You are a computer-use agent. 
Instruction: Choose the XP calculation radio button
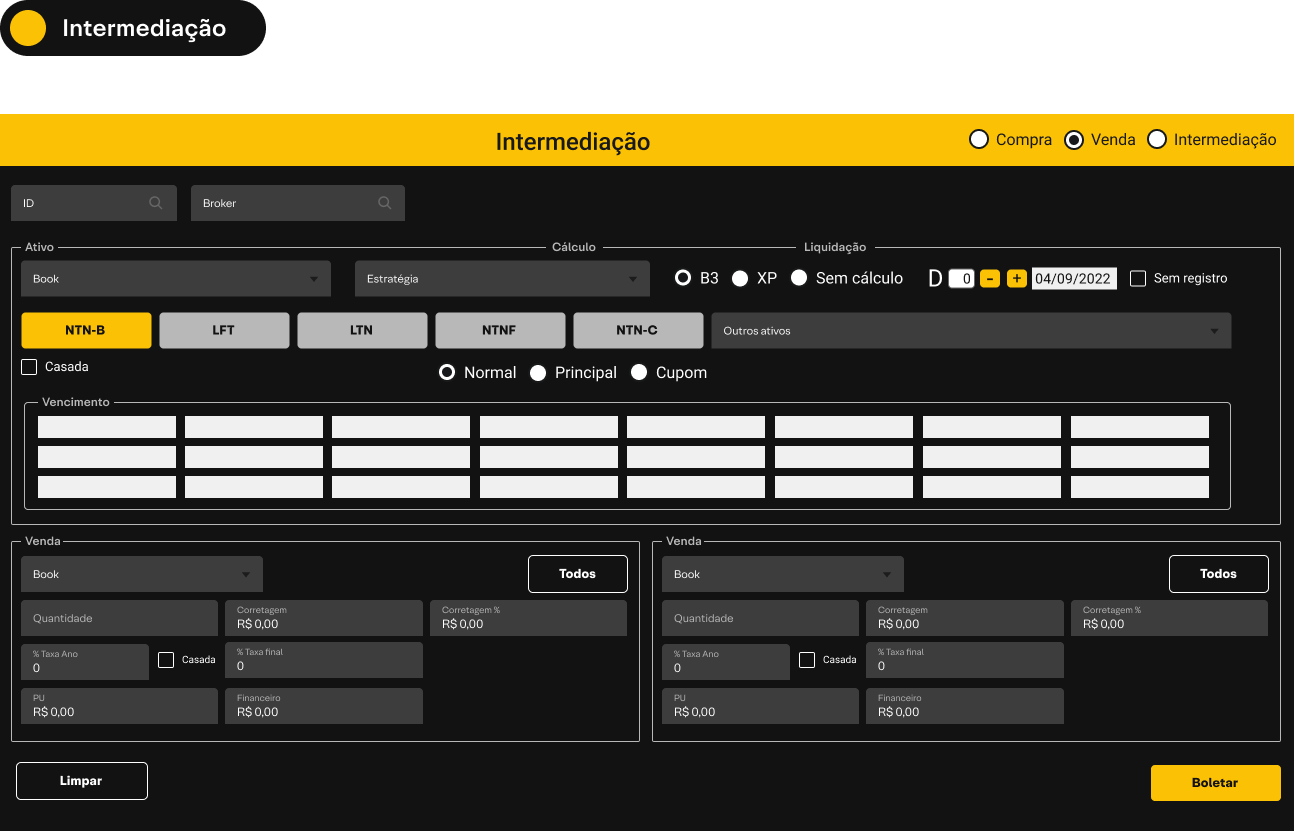click(740, 279)
